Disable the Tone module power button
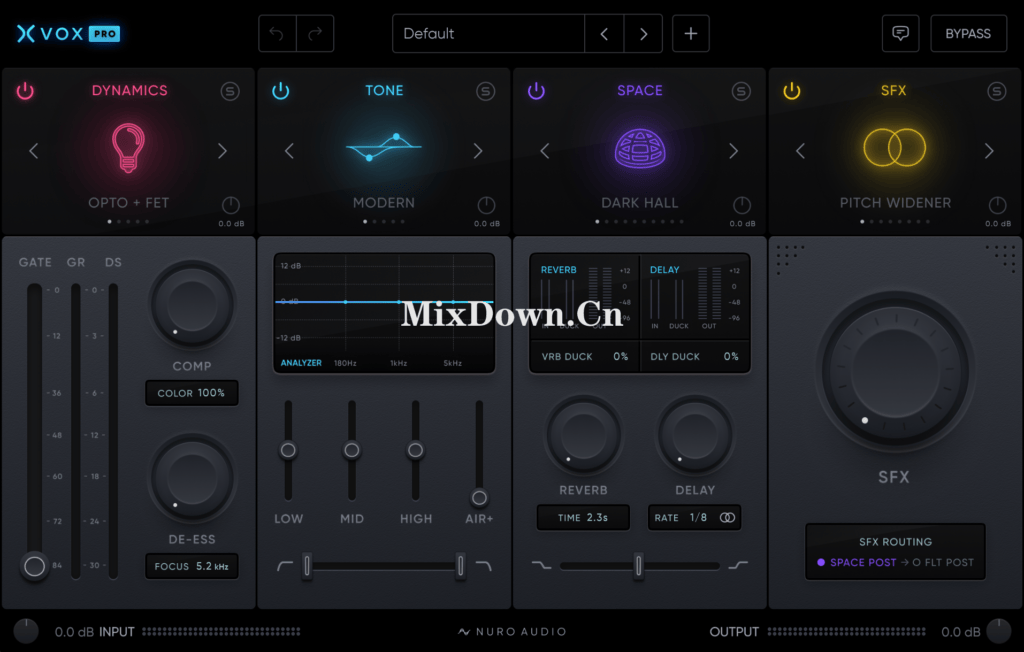Viewport: 1024px width, 652px height. 280,90
